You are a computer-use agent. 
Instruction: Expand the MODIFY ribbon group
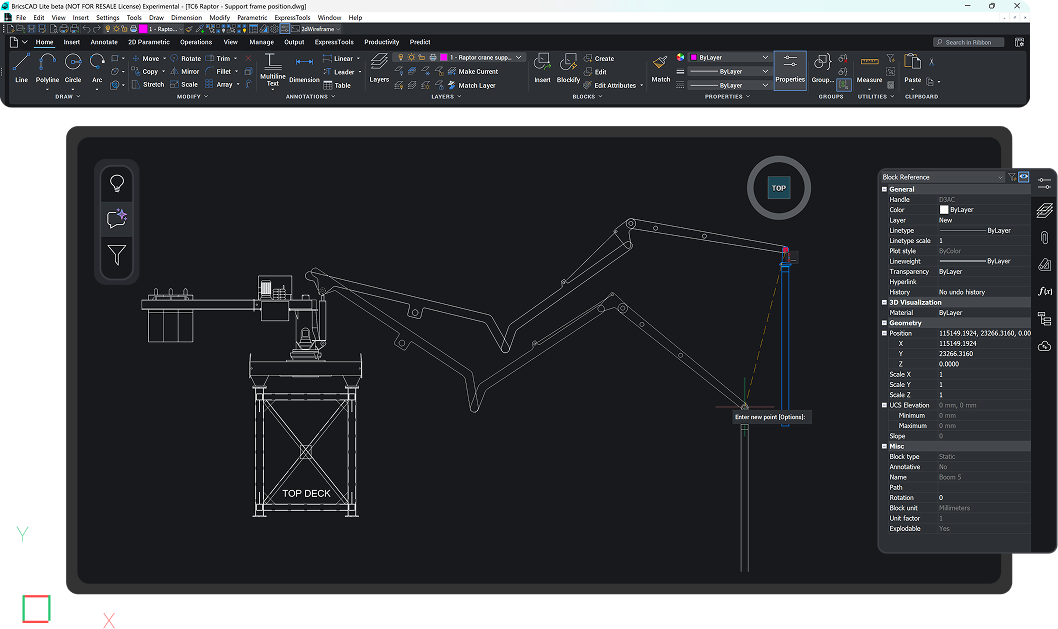(192, 97)
